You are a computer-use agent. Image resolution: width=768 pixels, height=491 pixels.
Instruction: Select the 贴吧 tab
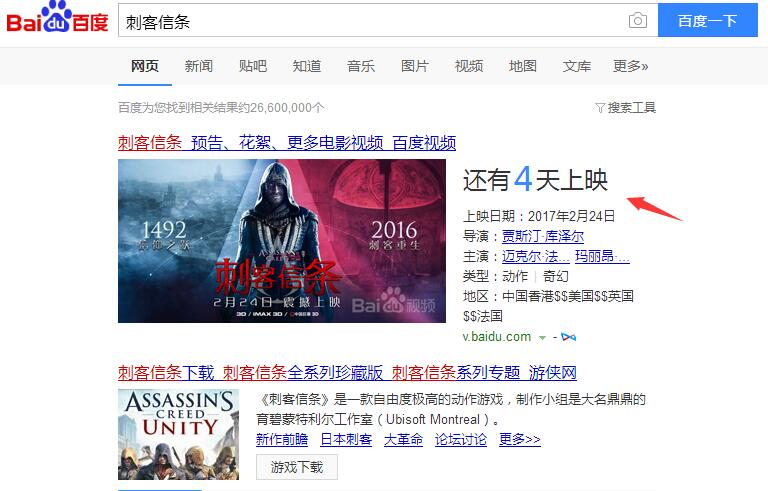pos(253,66)
